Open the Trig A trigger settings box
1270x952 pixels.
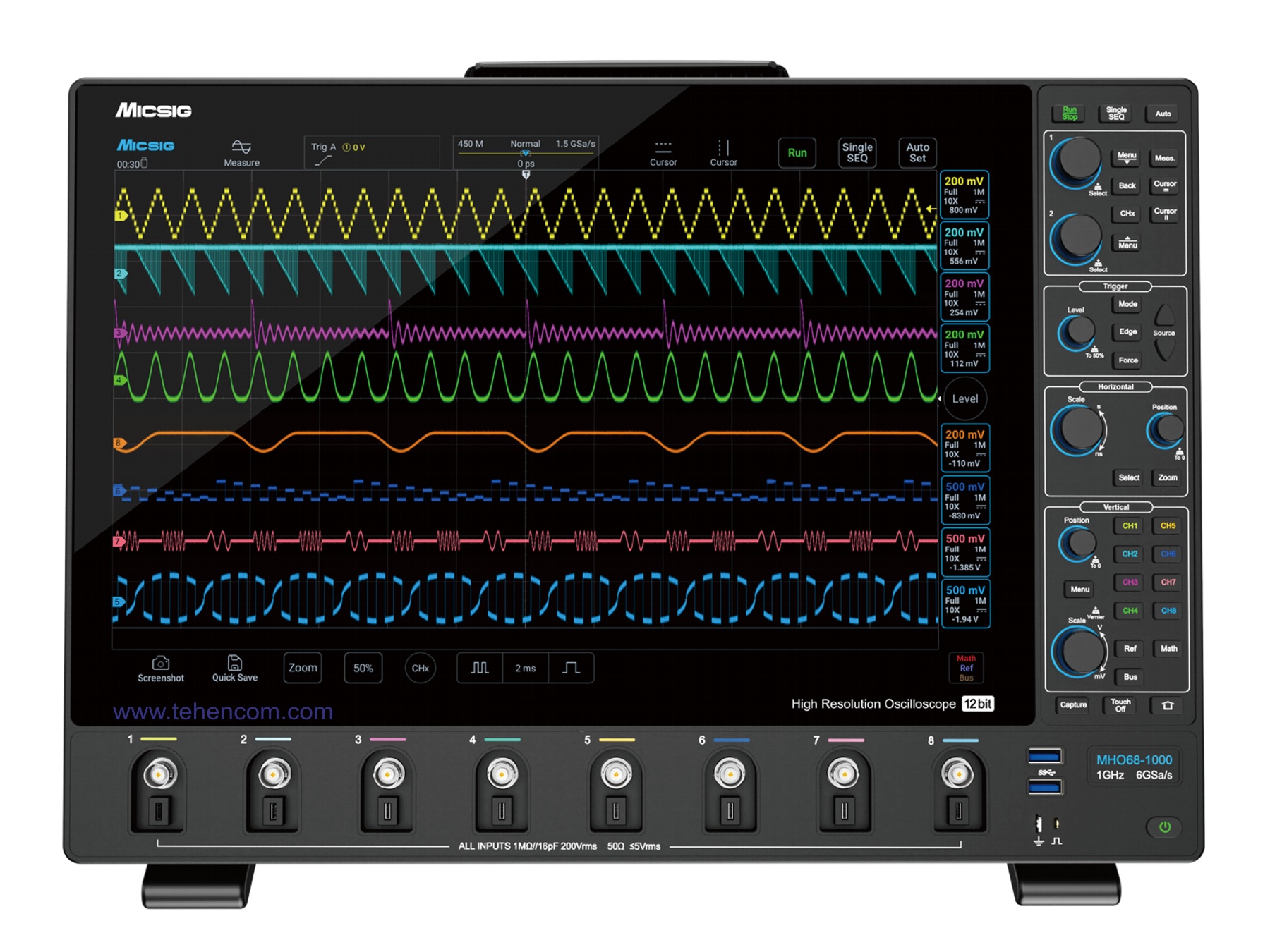[372, 152]
